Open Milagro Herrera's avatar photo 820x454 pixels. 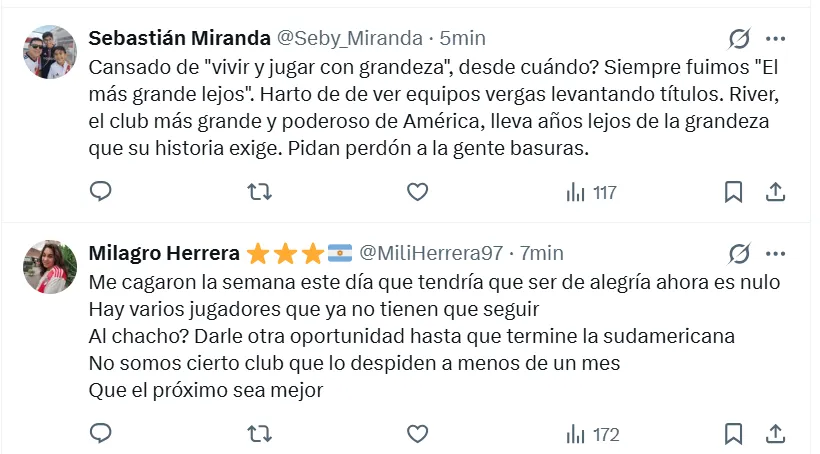(50, 267)
